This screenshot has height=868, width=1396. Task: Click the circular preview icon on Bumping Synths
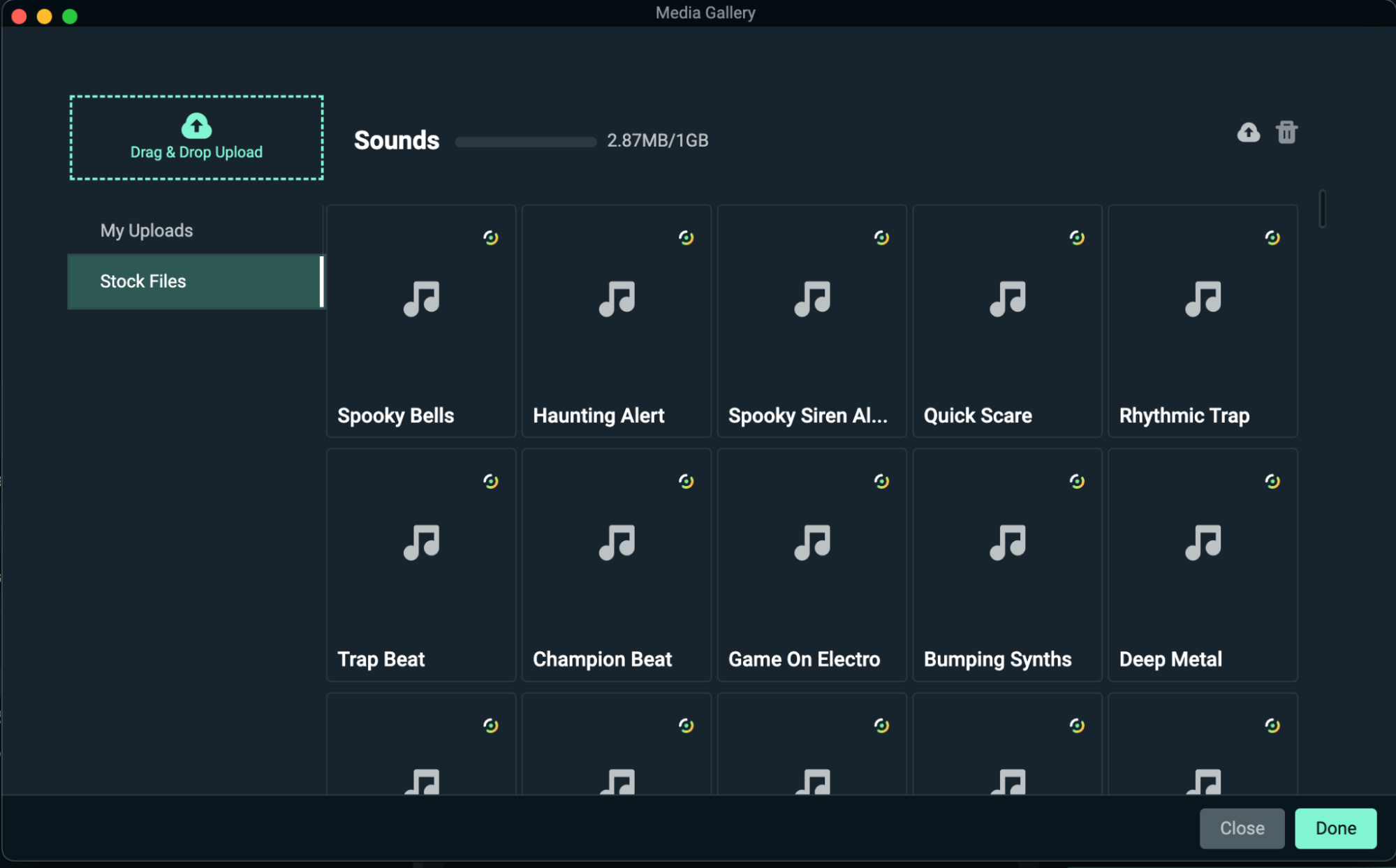point(1077,481)
